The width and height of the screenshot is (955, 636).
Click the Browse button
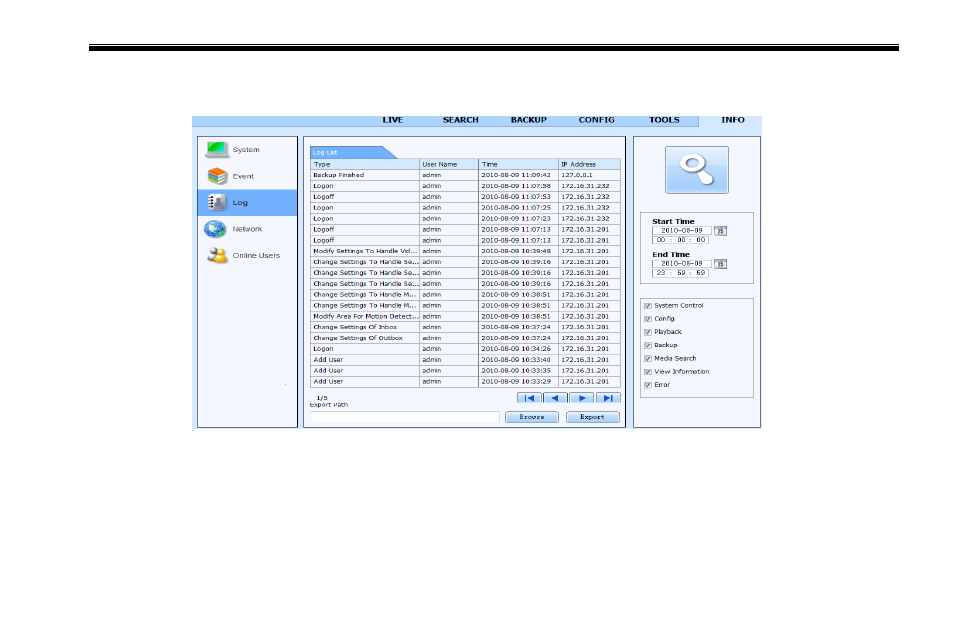(532, 417)
